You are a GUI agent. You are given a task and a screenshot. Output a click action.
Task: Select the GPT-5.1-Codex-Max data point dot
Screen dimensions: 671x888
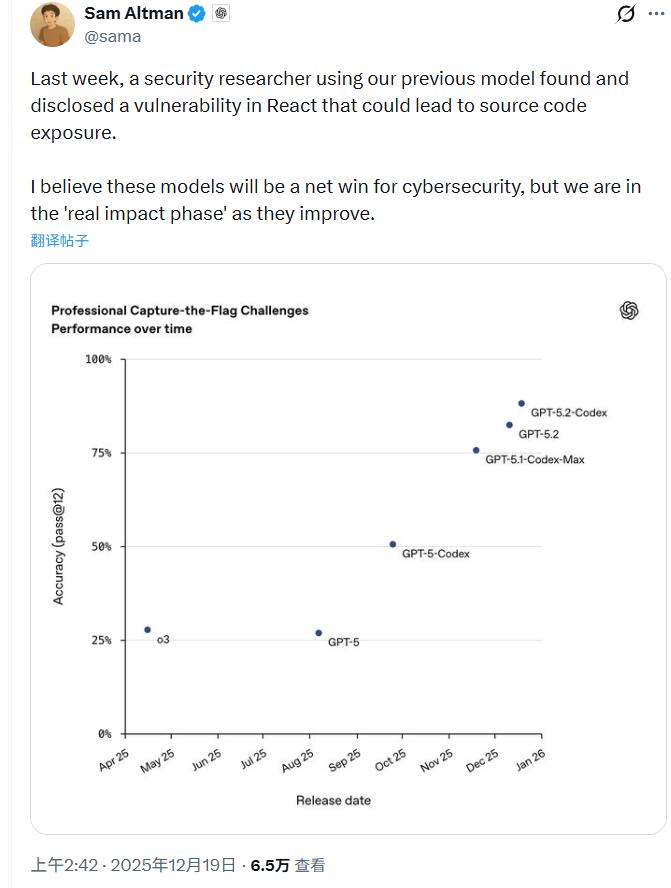click(x=476, y=451)
